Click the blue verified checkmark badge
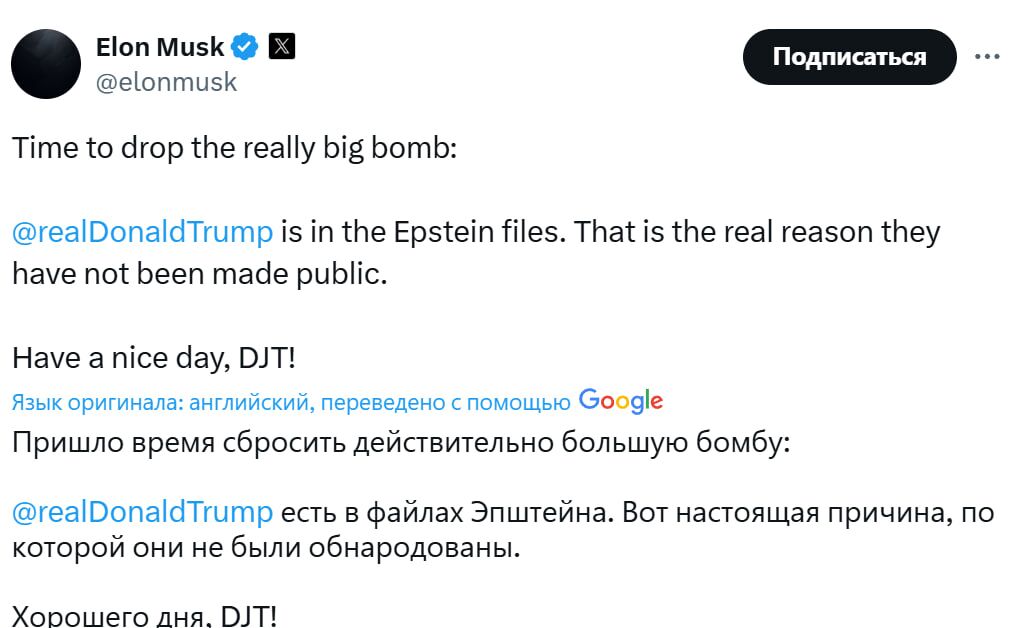The width and height of the screenshot is (1027, 628). point(245,46)
